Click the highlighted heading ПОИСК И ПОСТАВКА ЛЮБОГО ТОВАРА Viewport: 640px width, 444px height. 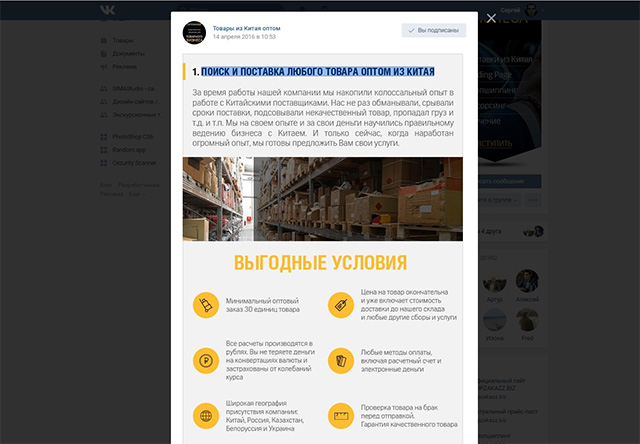(x=318, y=72)
